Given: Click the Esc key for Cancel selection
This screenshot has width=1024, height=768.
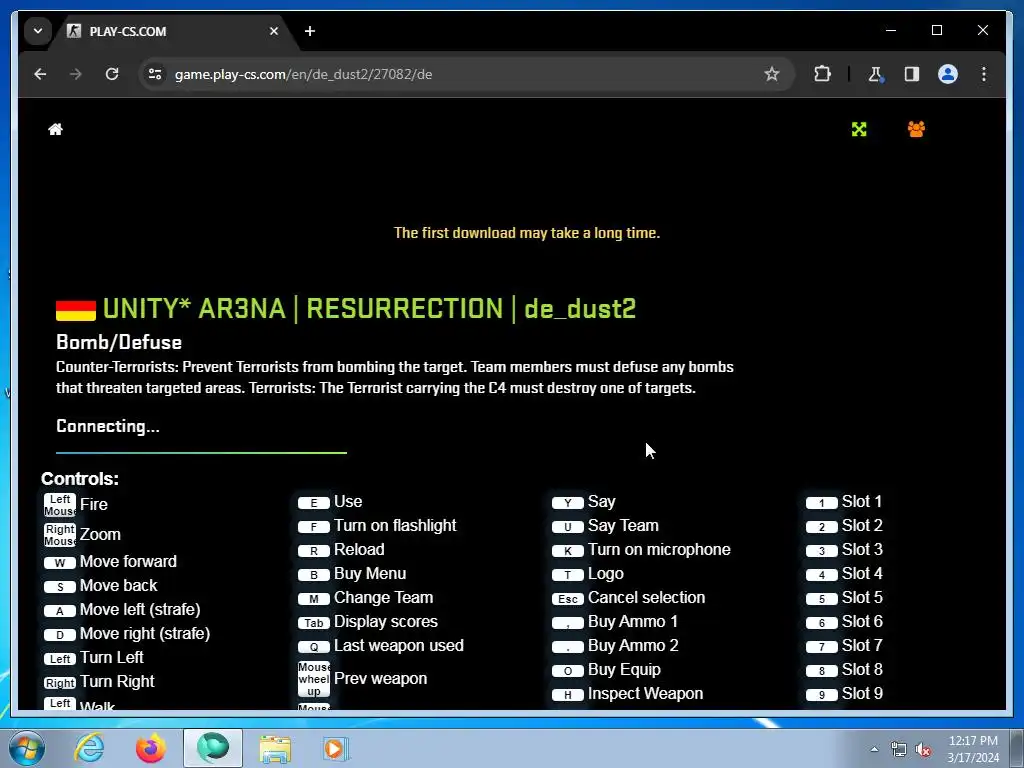Looking at the screenshot, I should (x=568, y=599).
